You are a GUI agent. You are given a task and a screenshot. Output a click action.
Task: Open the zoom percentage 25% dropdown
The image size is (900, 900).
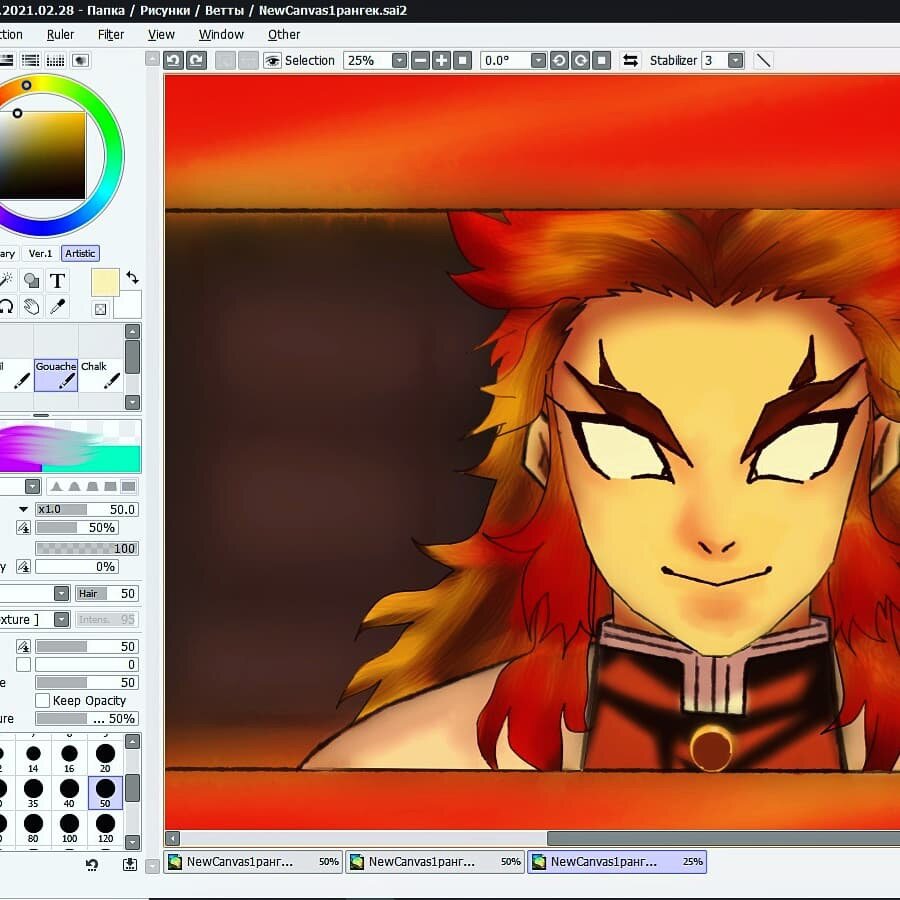[x=399, y=60]
